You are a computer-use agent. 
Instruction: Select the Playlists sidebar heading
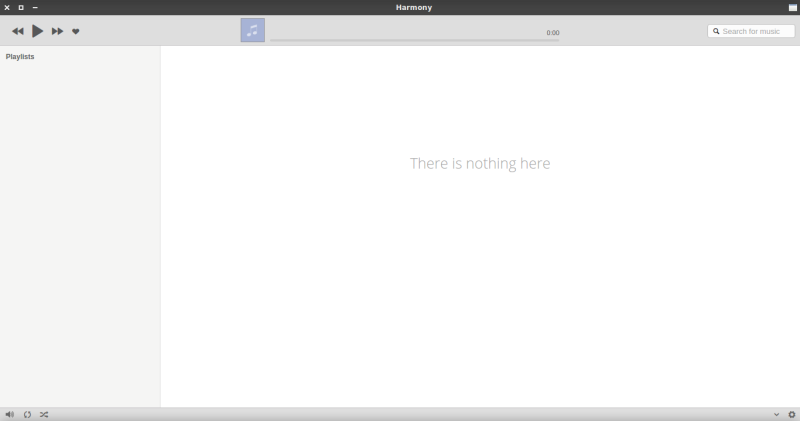click(20, 57)
